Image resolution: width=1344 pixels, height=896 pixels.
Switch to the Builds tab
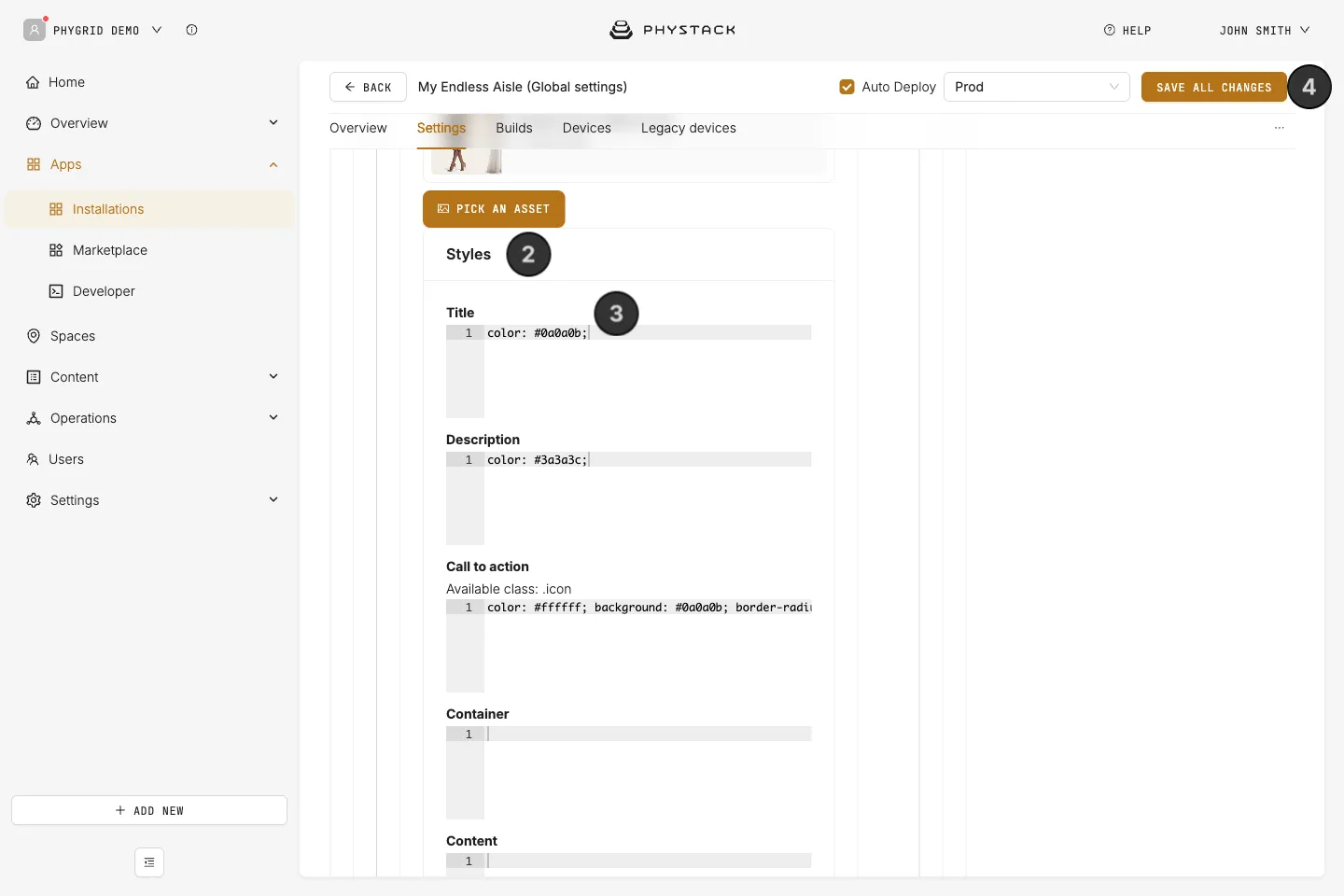click(x=514, y=128)
